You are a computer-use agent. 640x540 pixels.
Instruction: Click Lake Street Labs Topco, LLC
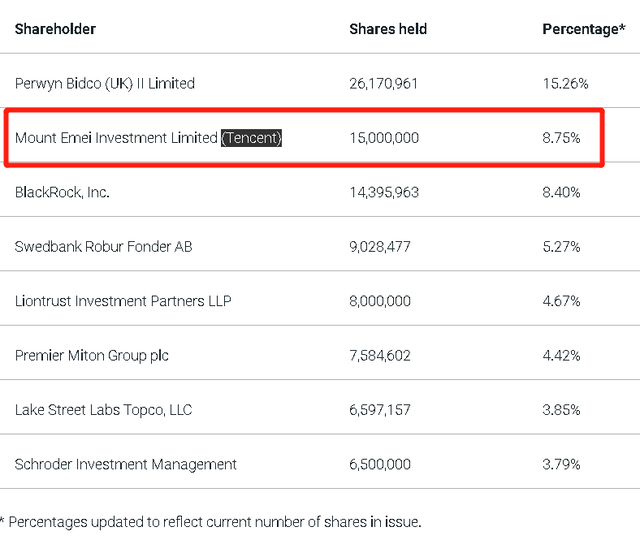point(103,410)
